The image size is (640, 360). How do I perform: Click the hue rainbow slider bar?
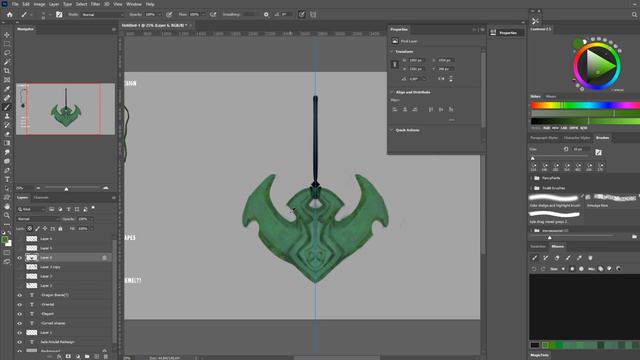tap(585, 105)
